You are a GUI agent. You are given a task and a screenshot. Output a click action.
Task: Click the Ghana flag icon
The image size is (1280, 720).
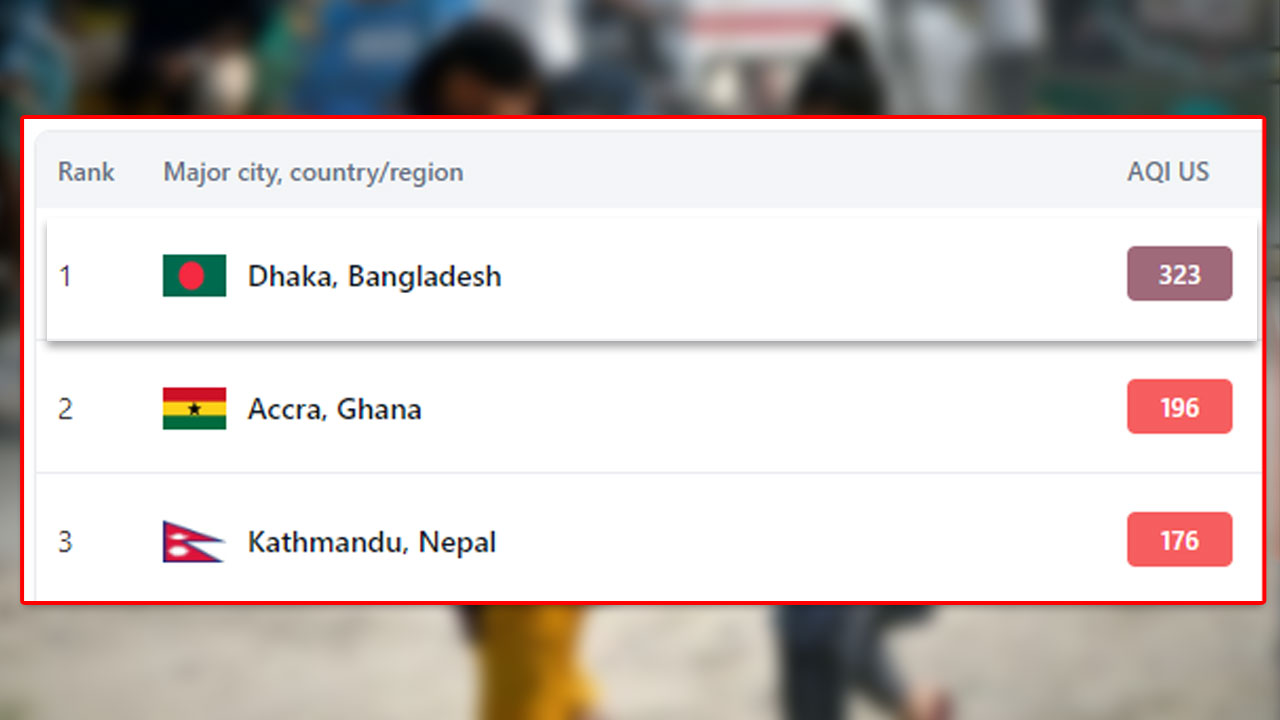point(194,408)
